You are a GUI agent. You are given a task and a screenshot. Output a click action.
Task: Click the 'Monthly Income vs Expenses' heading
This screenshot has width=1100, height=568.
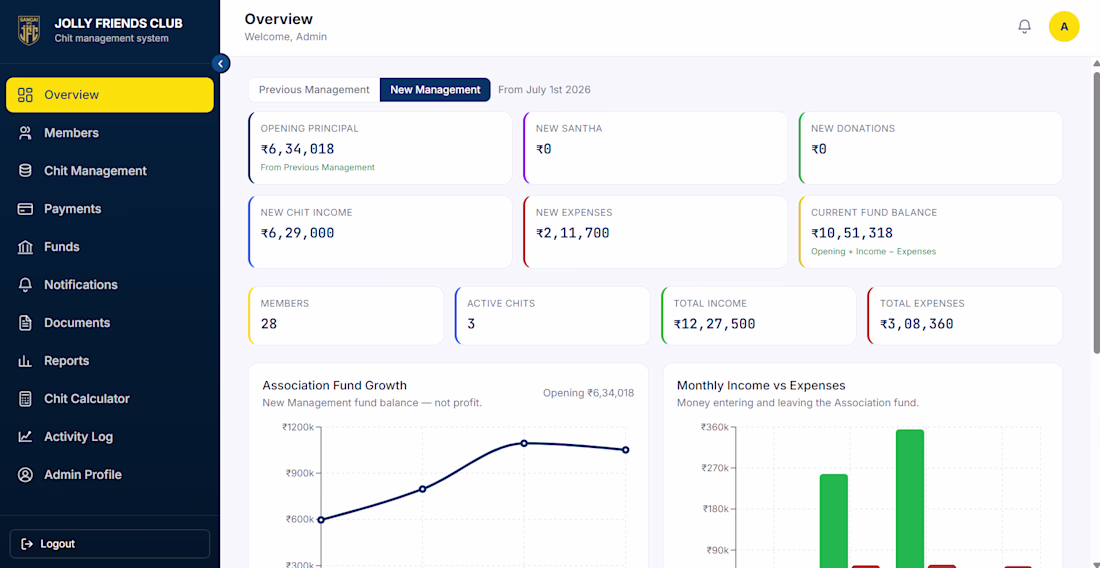pyautogui.click(x=761, y=385)
